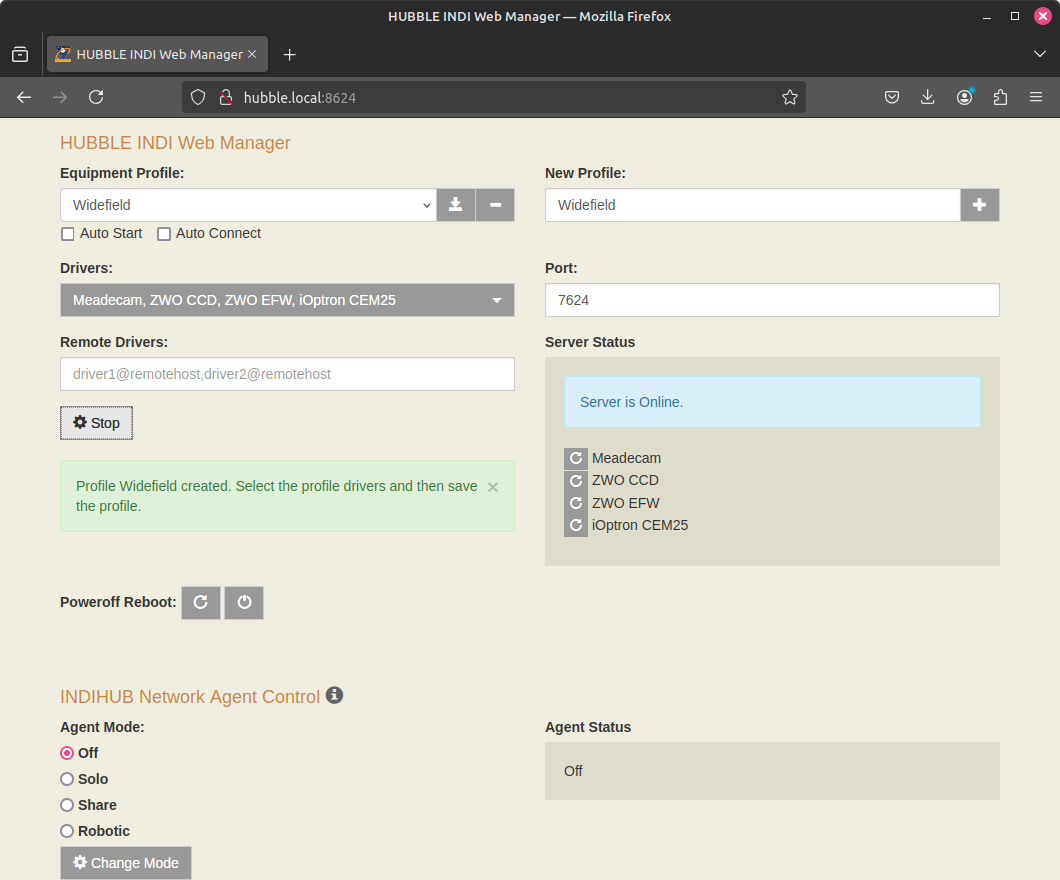Click the Agent Status Off text
Viewport: 1060px width, 880px height.
tap(573, 771)
